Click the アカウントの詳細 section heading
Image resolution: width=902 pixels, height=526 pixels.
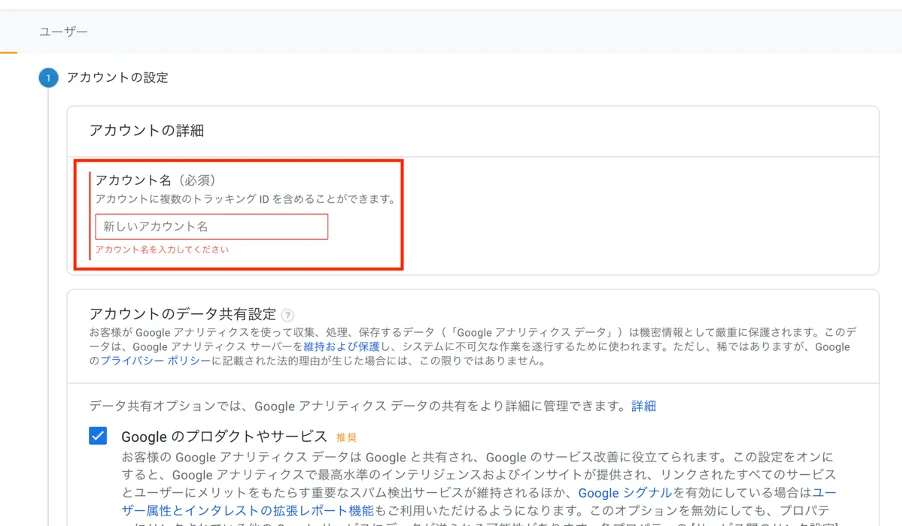point(147,131)
